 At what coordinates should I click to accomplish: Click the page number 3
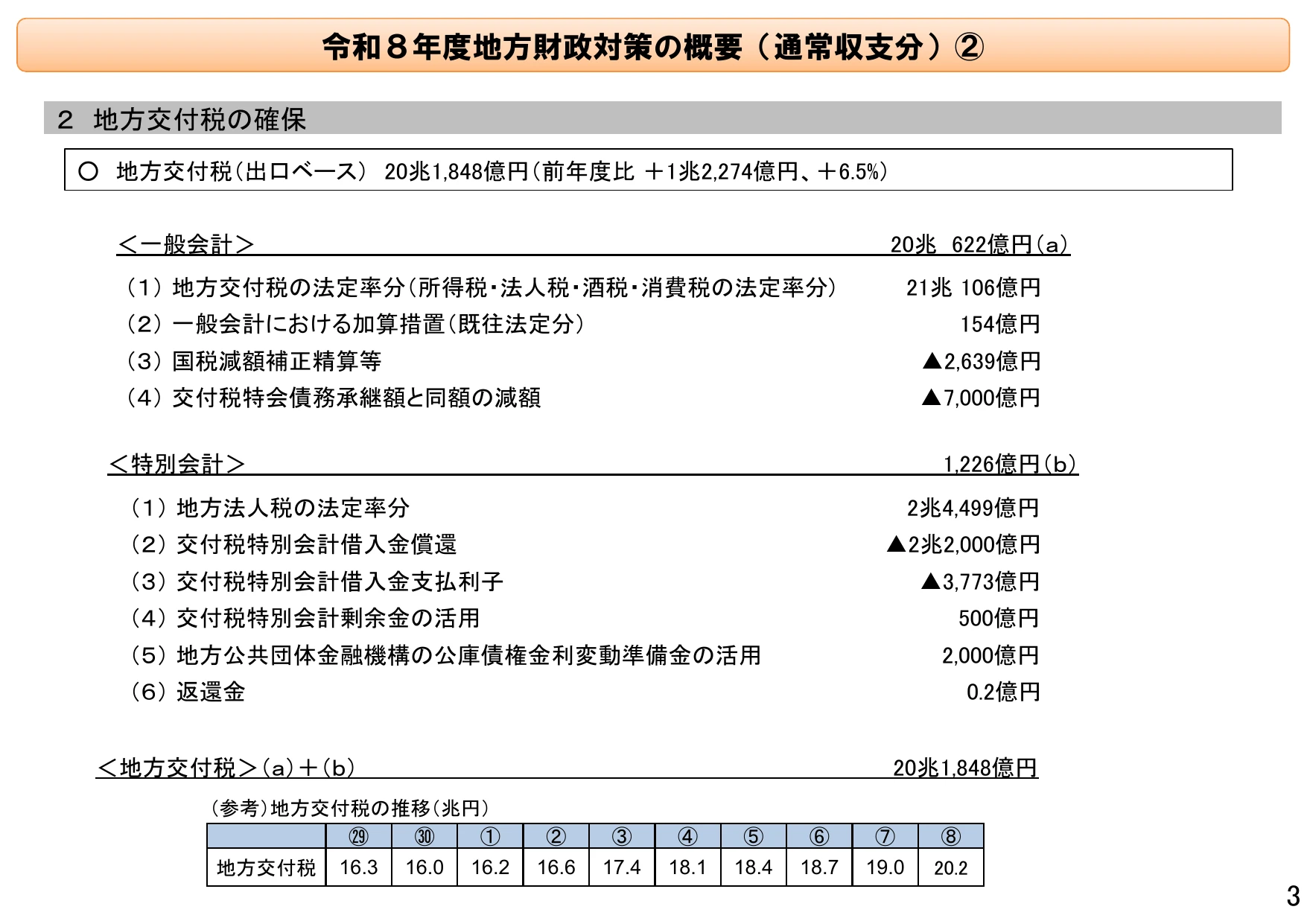1293,896
